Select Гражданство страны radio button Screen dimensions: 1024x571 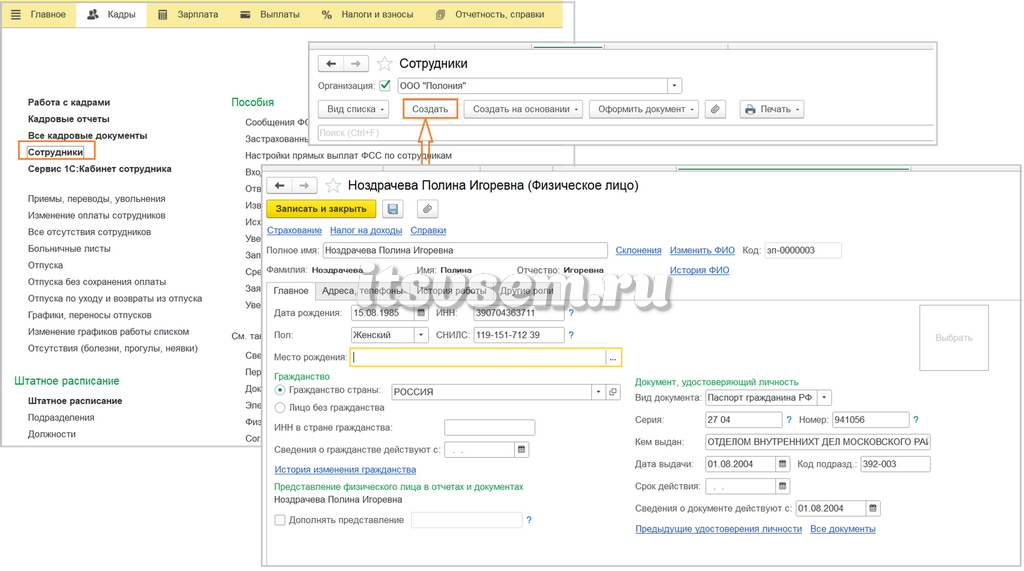point(280,390)
